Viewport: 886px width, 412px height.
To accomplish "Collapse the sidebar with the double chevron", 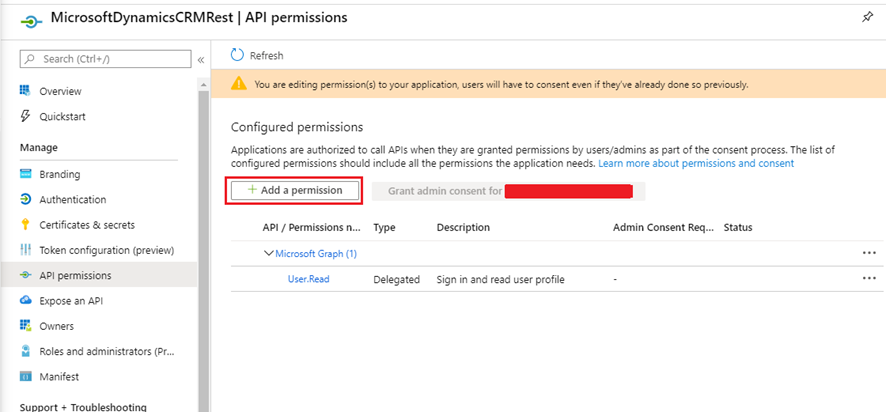I will click(200, 60).
